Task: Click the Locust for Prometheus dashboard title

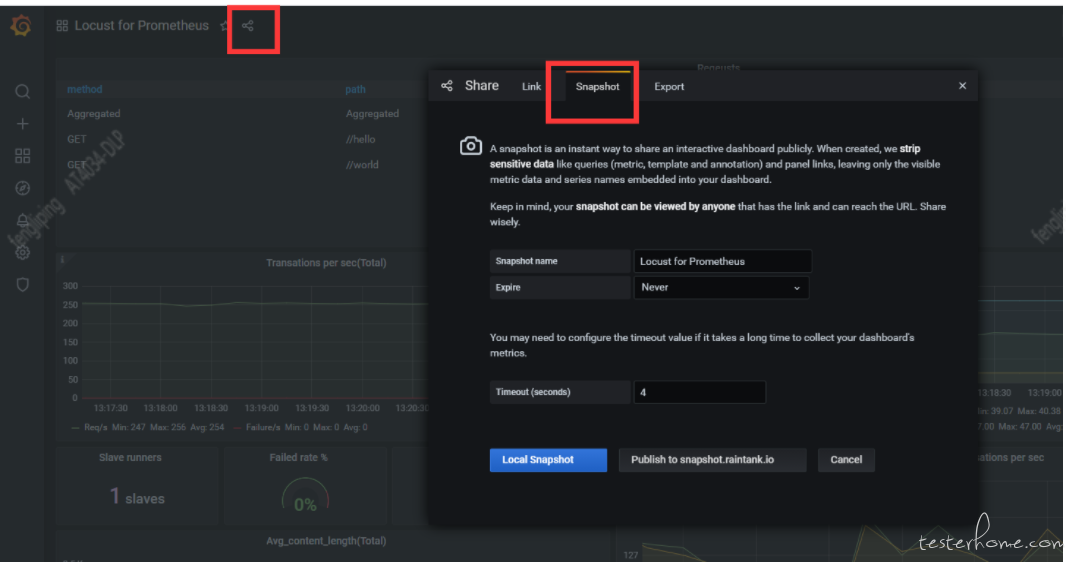Action: (141, 26)
